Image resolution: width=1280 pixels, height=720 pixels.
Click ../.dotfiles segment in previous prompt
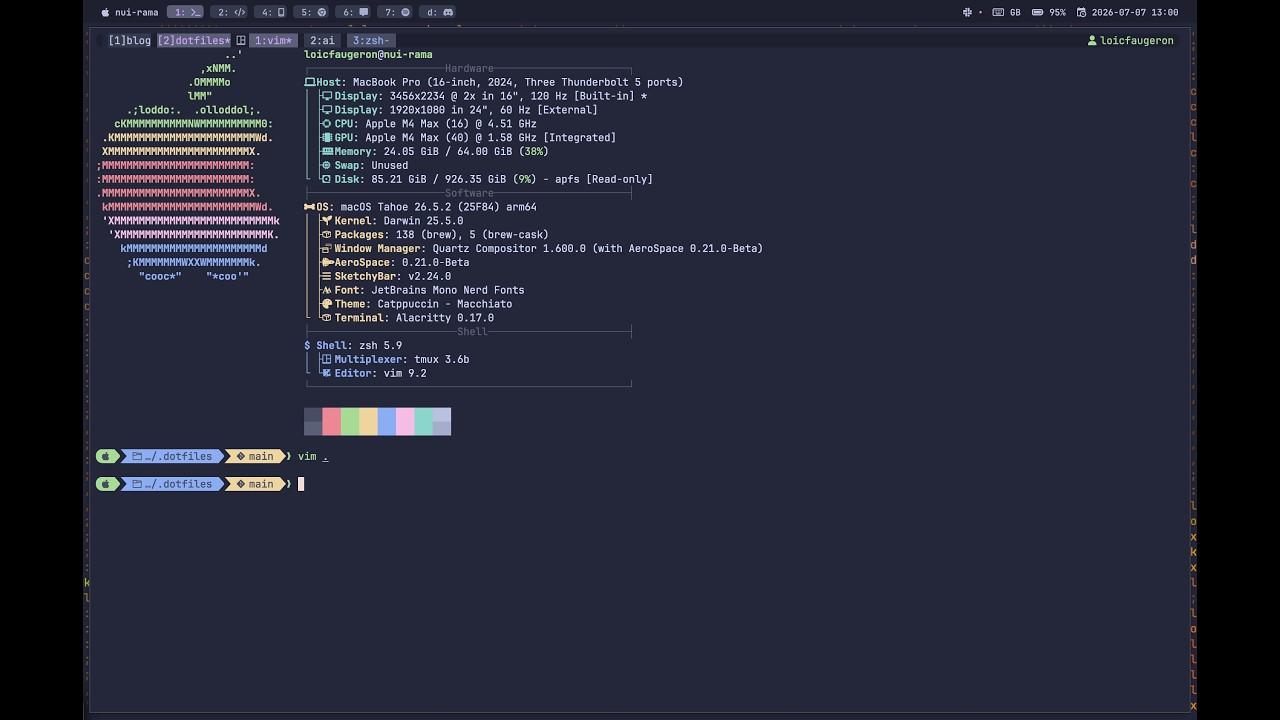click(x=172, y=456)
